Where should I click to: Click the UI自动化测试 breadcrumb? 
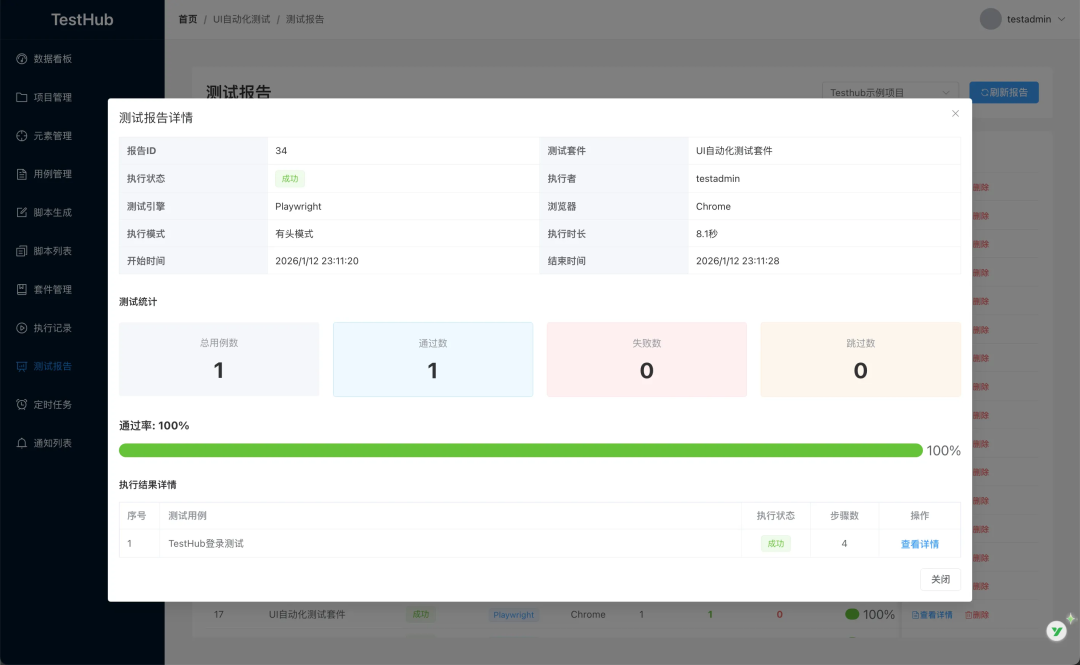[x=241, y=19]
